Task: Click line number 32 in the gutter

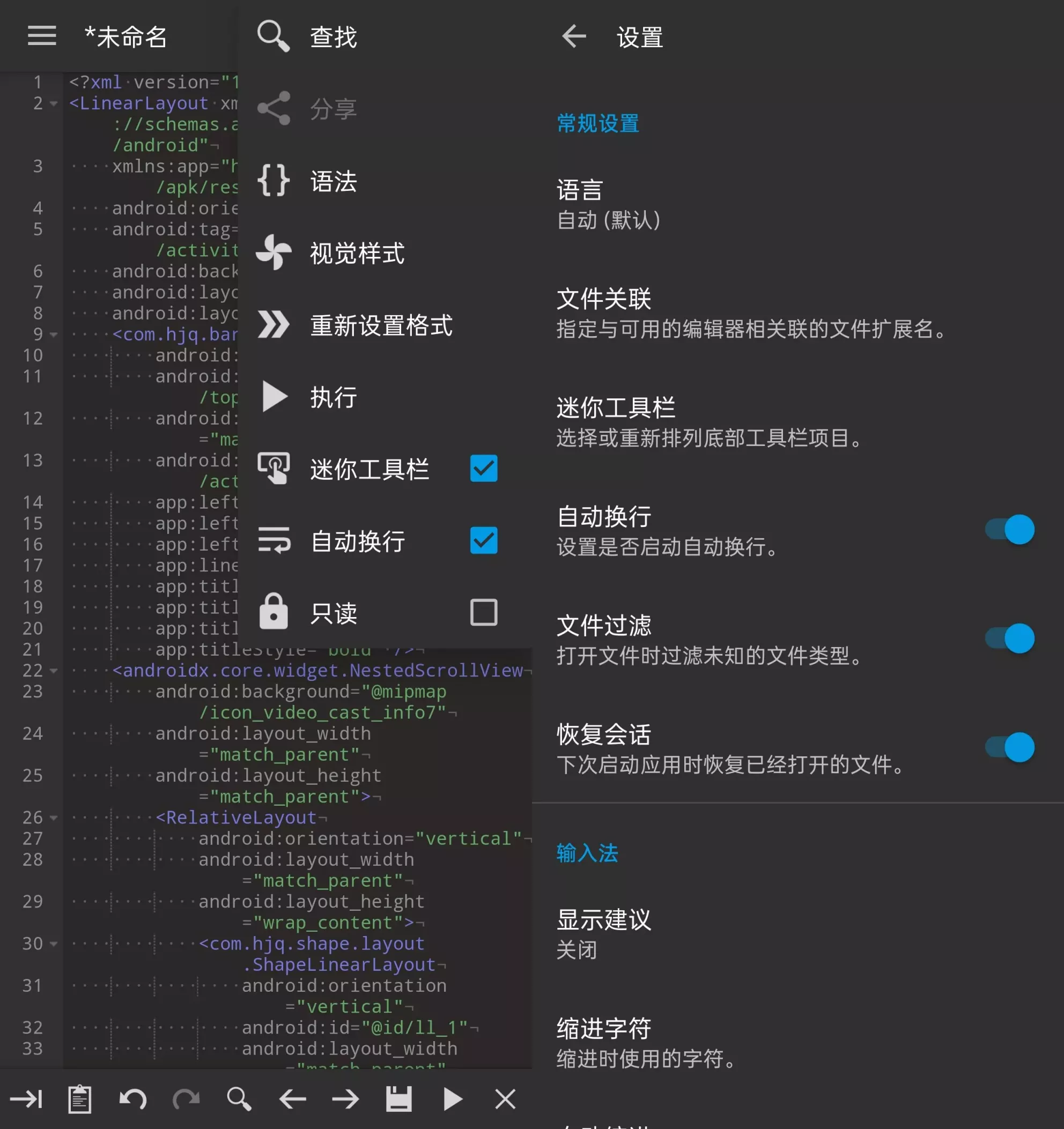Action: tap(32, 1028)
